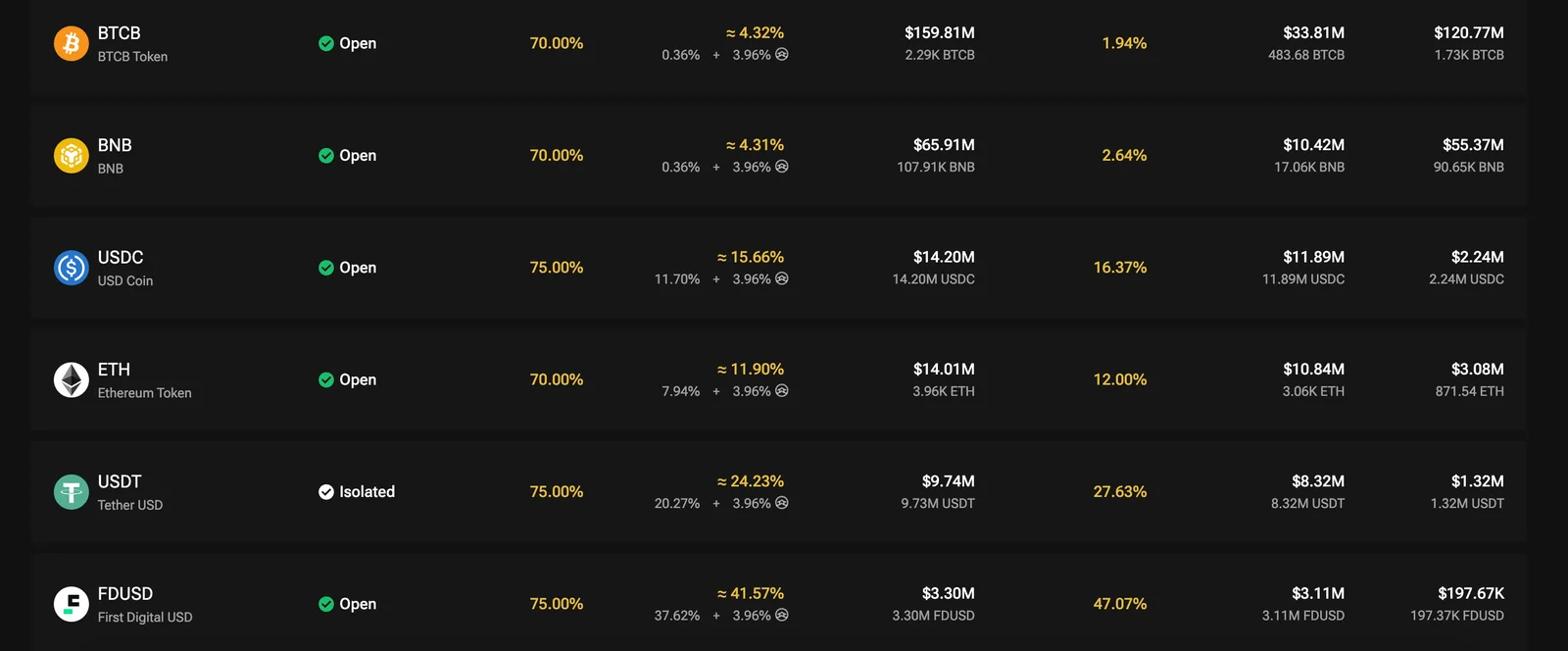Open the BTCB Token market row
The width and height of the screenshot is (1568, 651).
pyautogui.click(x=778, y=43)
